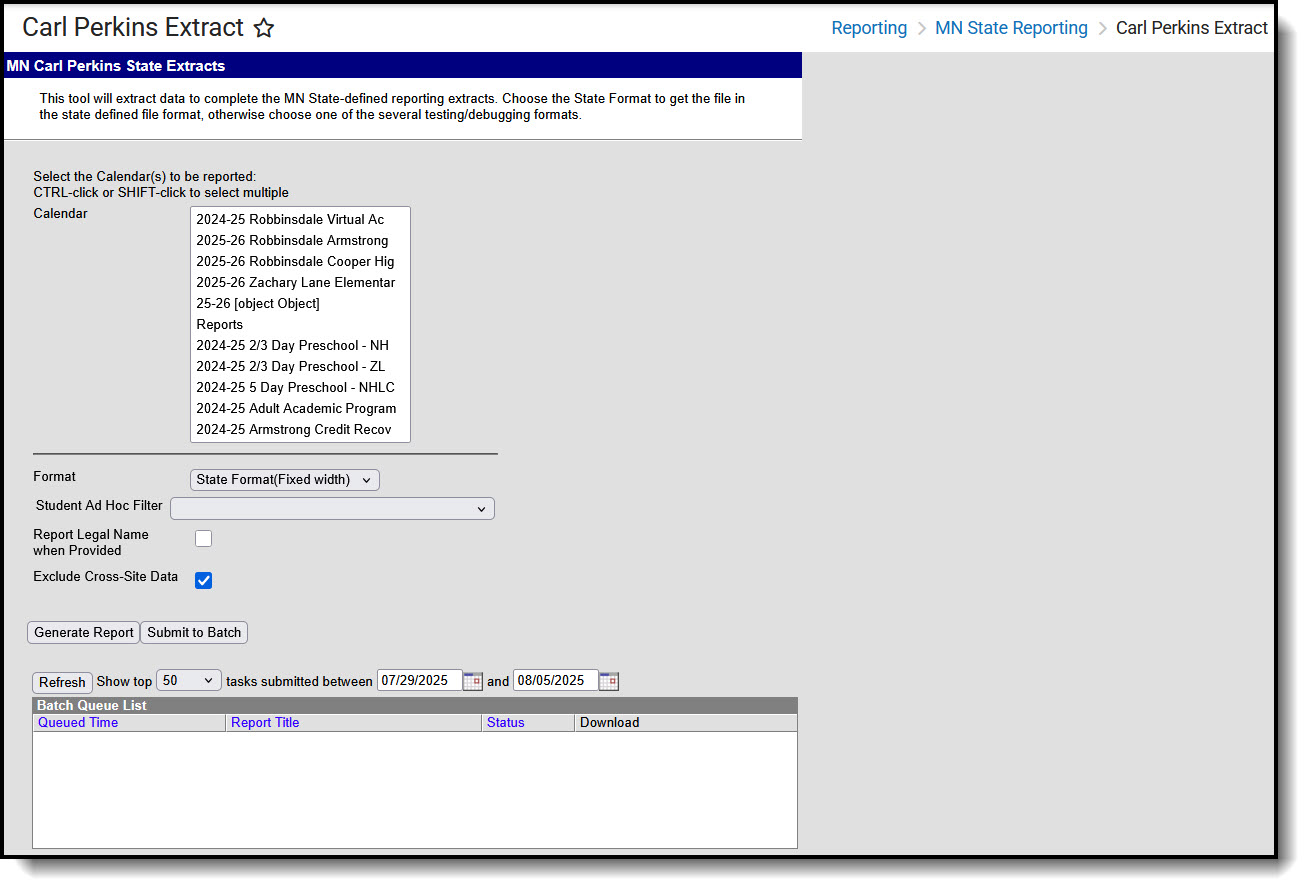The image size is (1312, 893).
Task: Select 2024-25 Adult Academic Program calendar
Action: 300,409
